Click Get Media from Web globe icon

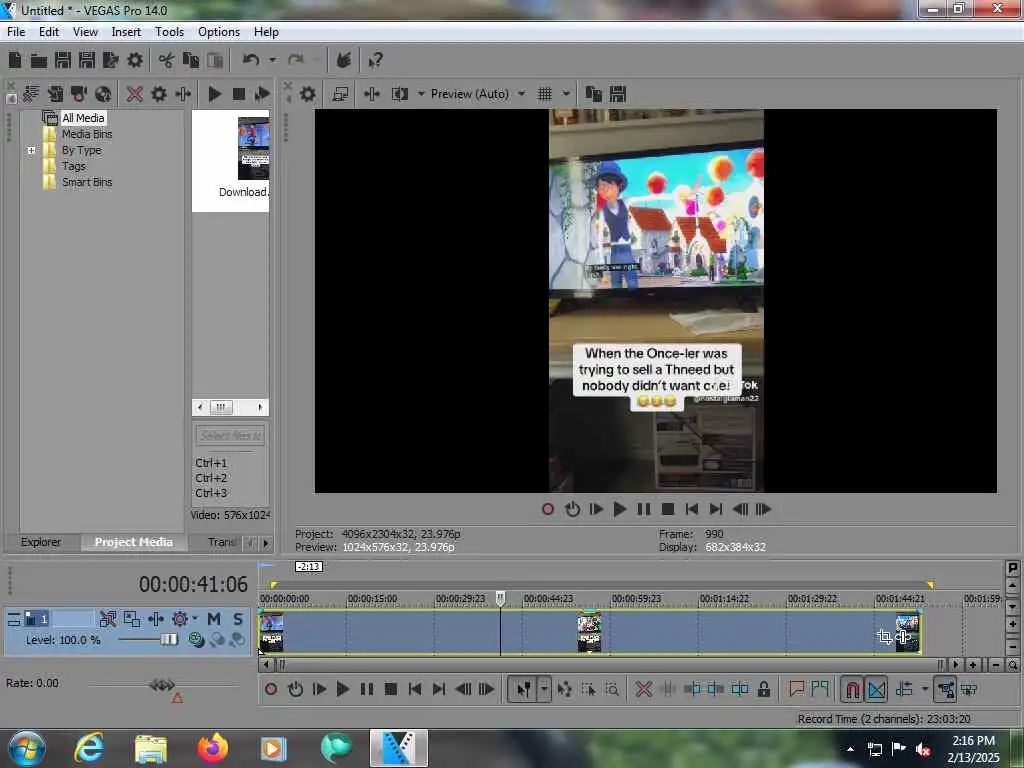[x=103, y=94]
